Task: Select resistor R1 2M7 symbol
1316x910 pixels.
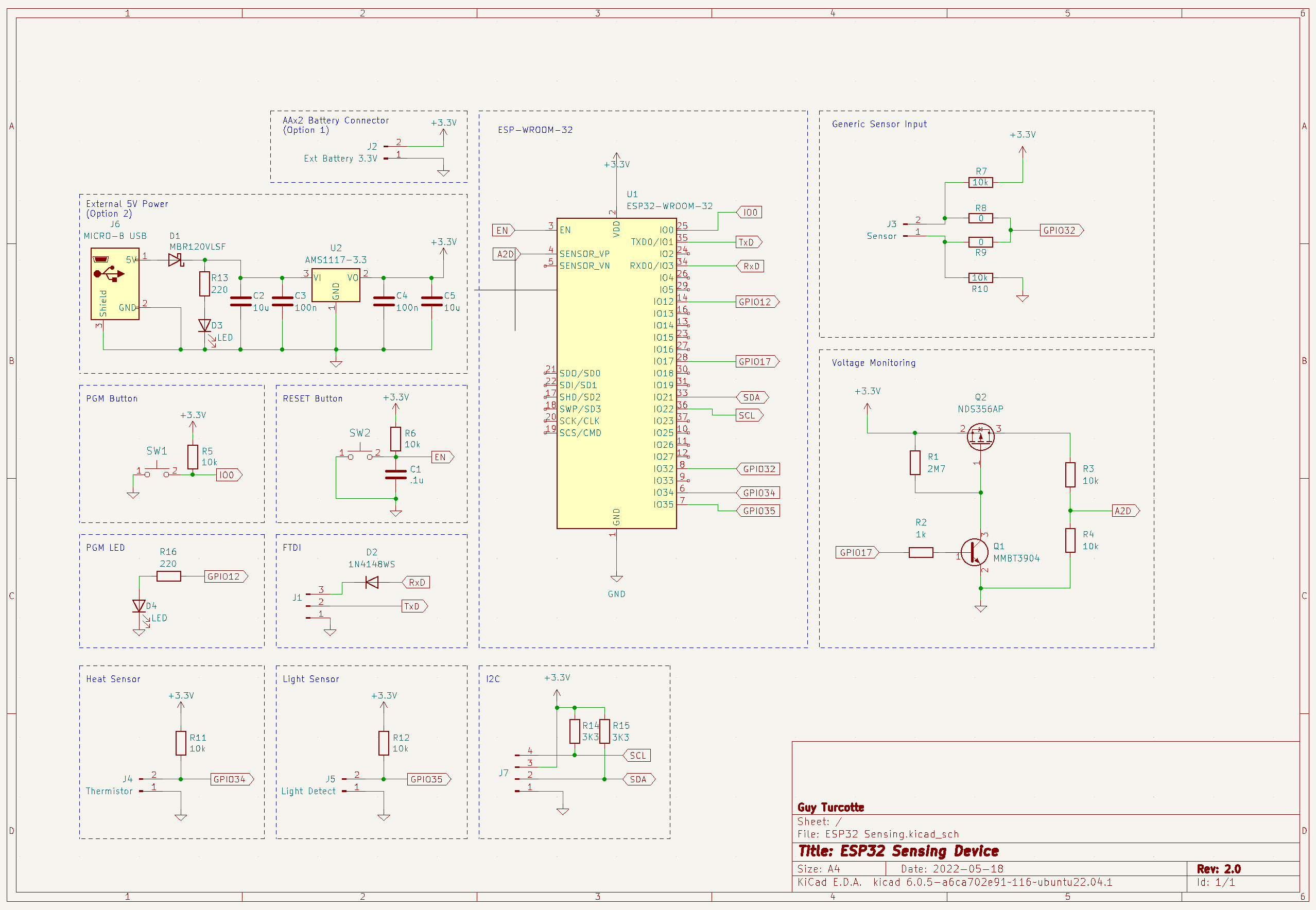Action: click(x=914, y=462)
